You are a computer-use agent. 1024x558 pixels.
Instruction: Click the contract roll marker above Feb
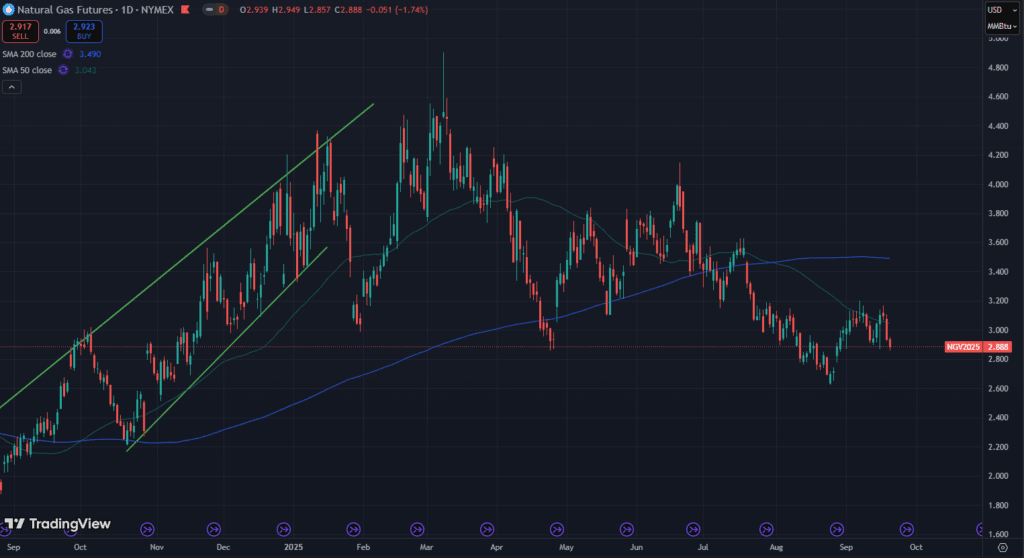[x=351, y=528]
